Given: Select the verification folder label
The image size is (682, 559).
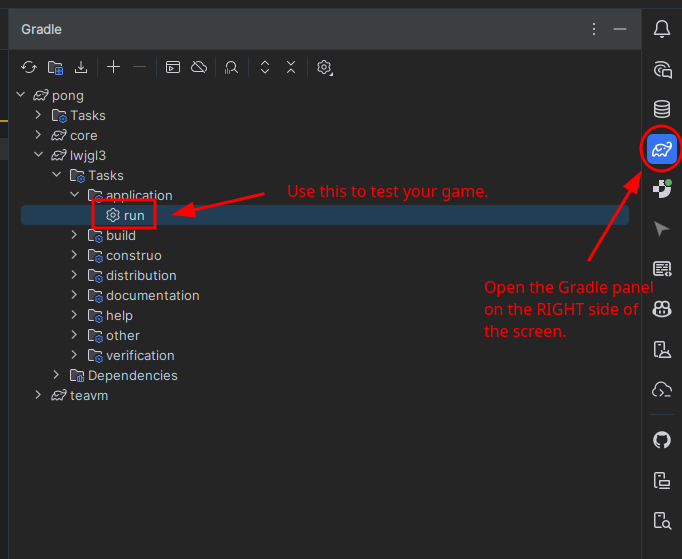Looking at the screenshot, I should pyautogui.click(x=140, y=355).
